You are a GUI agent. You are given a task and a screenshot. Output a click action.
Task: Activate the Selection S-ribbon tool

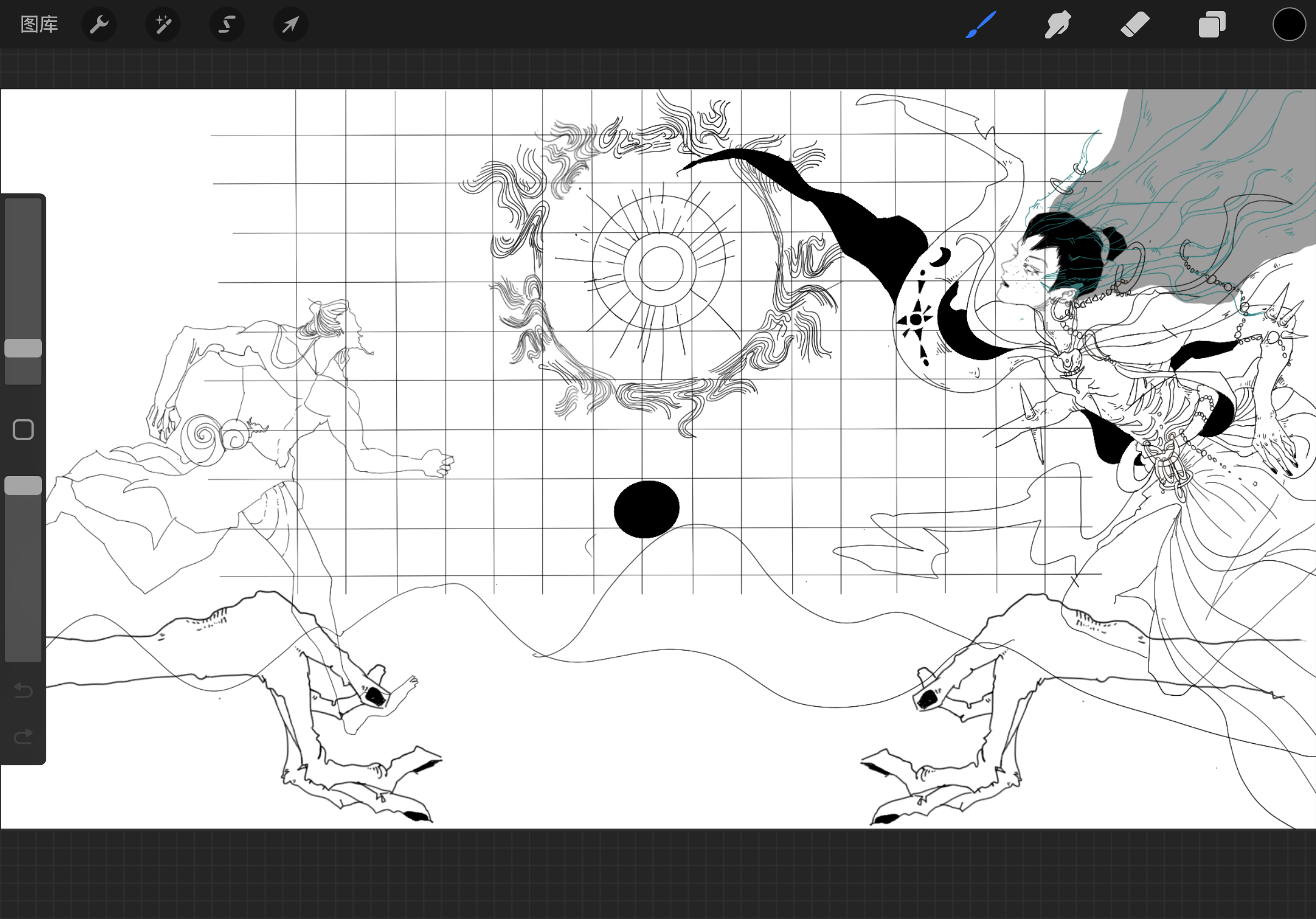(x=227, y=25)
